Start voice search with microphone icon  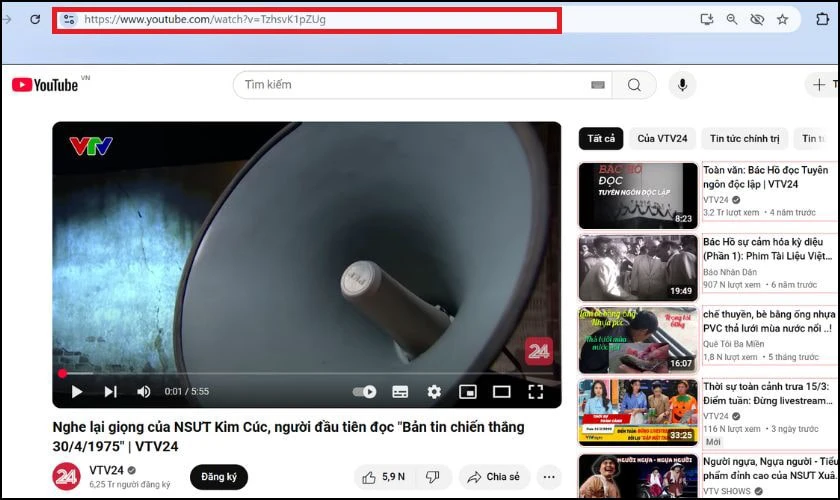(x=682, y=85)
